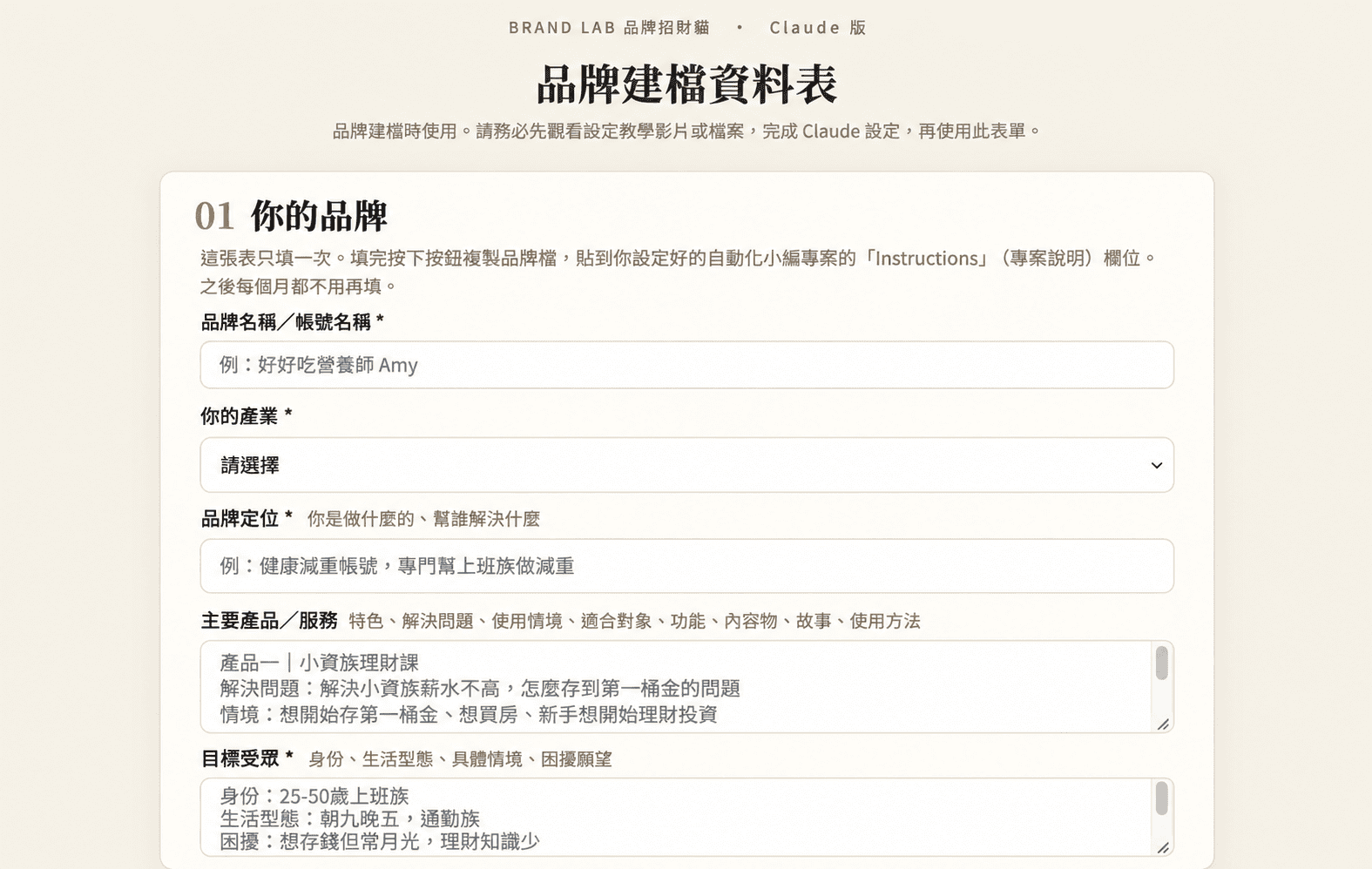Click the 目標受眾 label
1372x869 pixels.
247,758
